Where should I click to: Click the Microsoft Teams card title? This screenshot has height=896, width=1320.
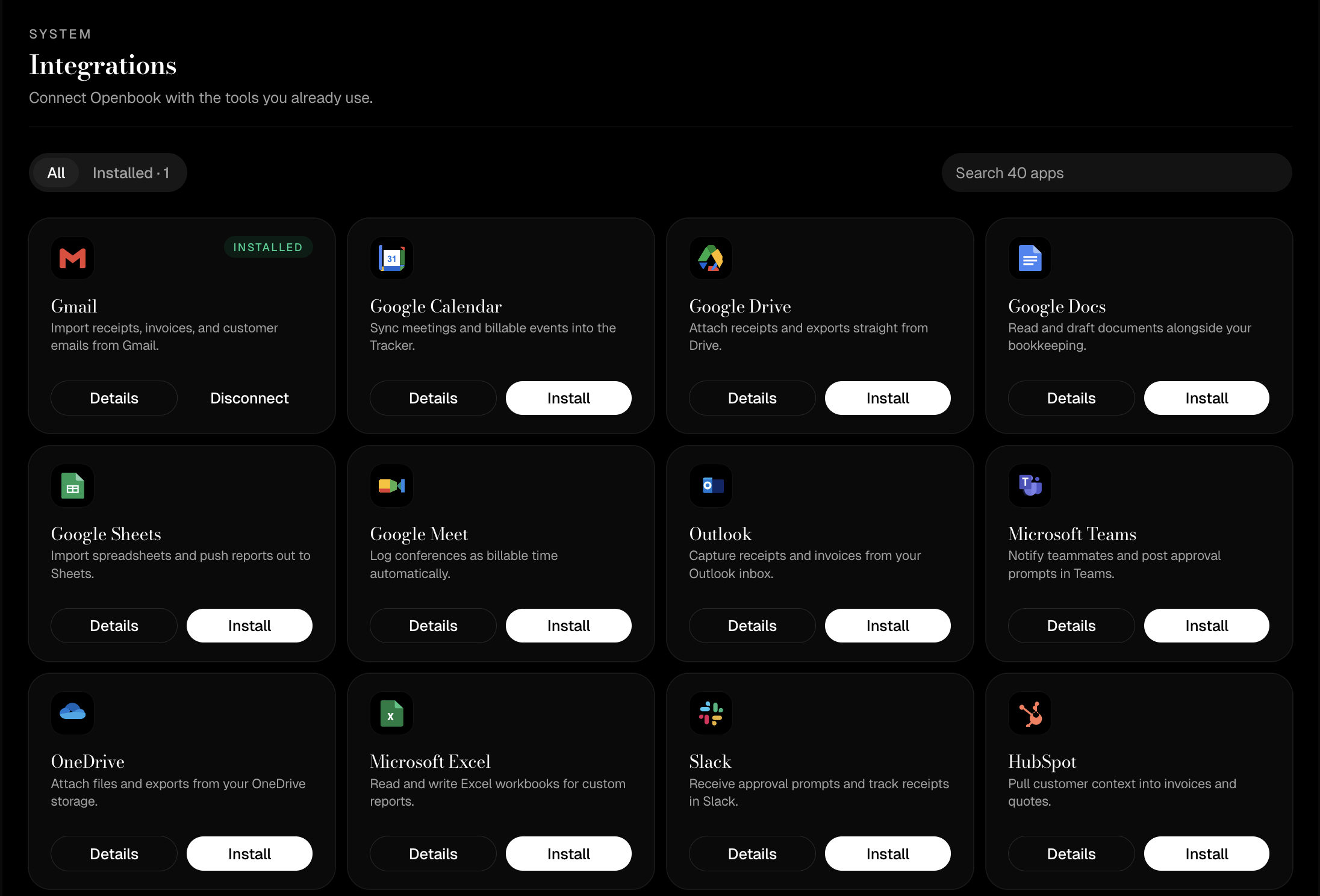pyautogui.click(x=1072, y=534)
